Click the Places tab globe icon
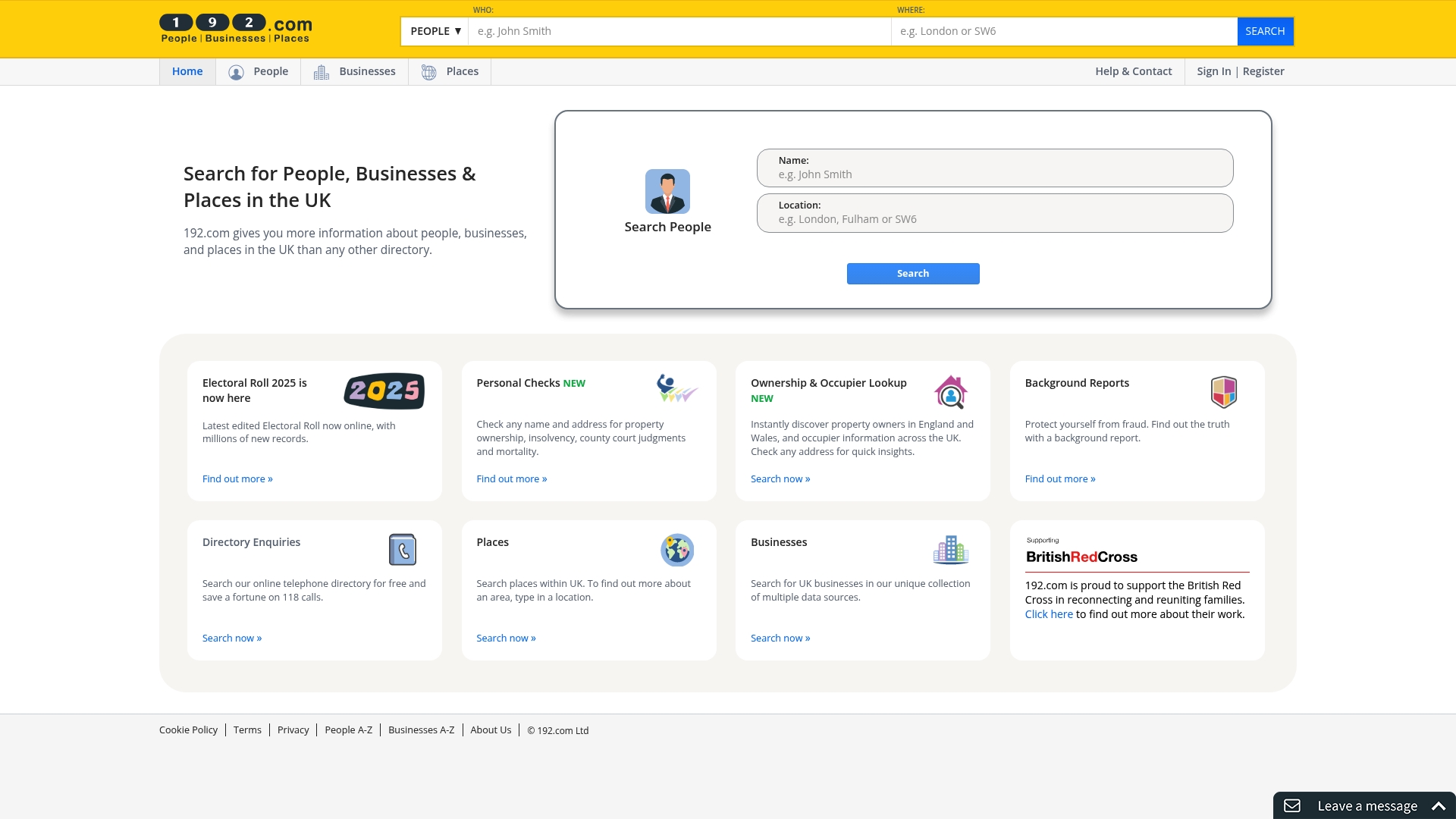1456x819 pixels. pyautogui.click(x=428, y=72)
